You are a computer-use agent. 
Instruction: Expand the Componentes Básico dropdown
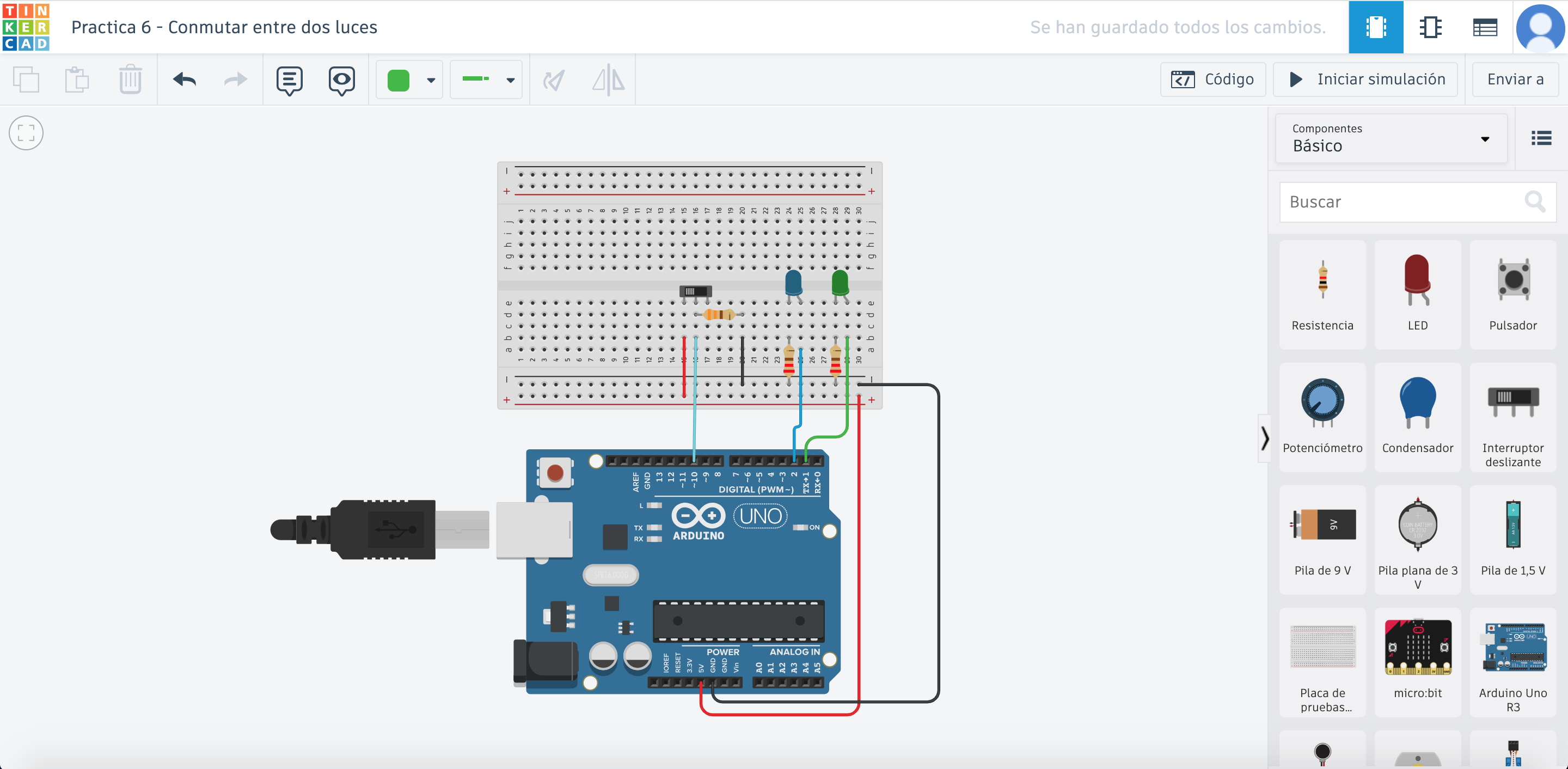click(x=1391, y=139)
